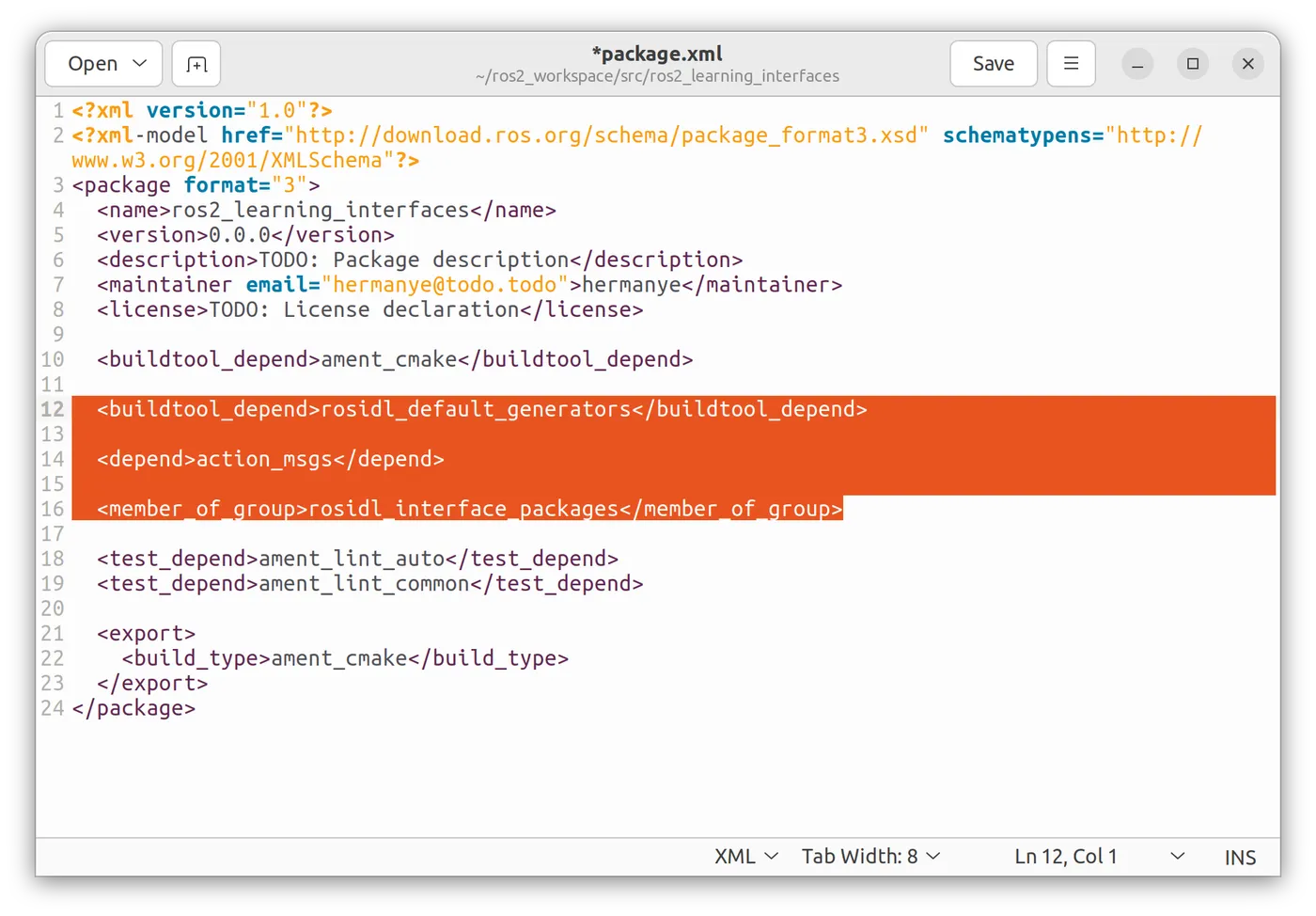Click ament_lint_auto test dependency
Viewport: 1316px width, 916px height.
tap(352, 559)
